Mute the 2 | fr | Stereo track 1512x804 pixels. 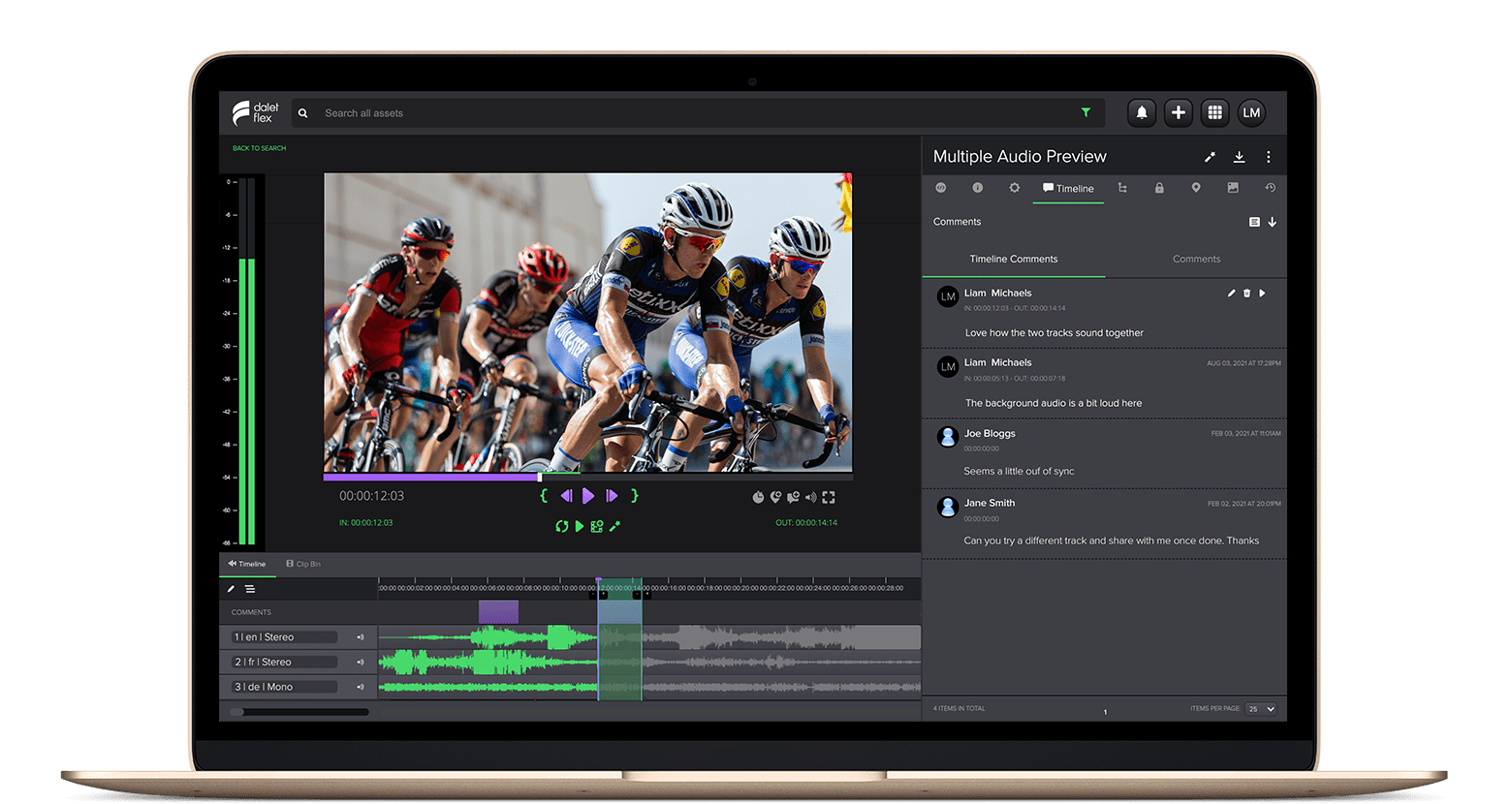click(360, 663)
